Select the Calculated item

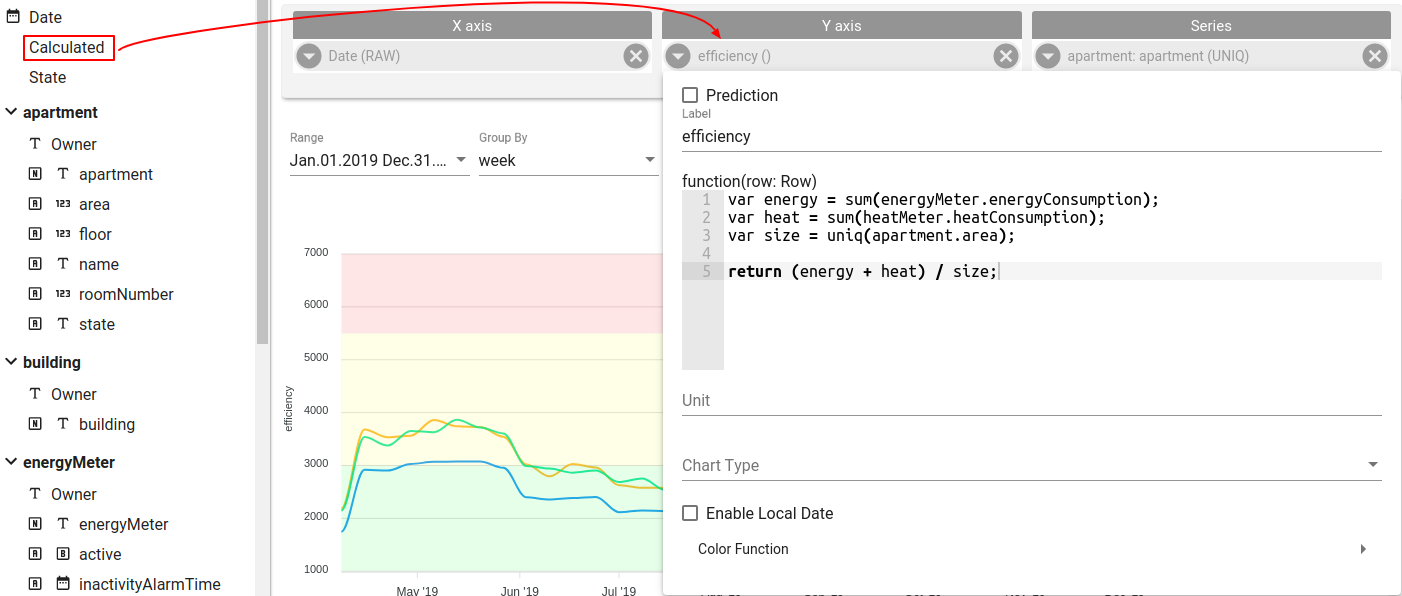coord(67,47)
